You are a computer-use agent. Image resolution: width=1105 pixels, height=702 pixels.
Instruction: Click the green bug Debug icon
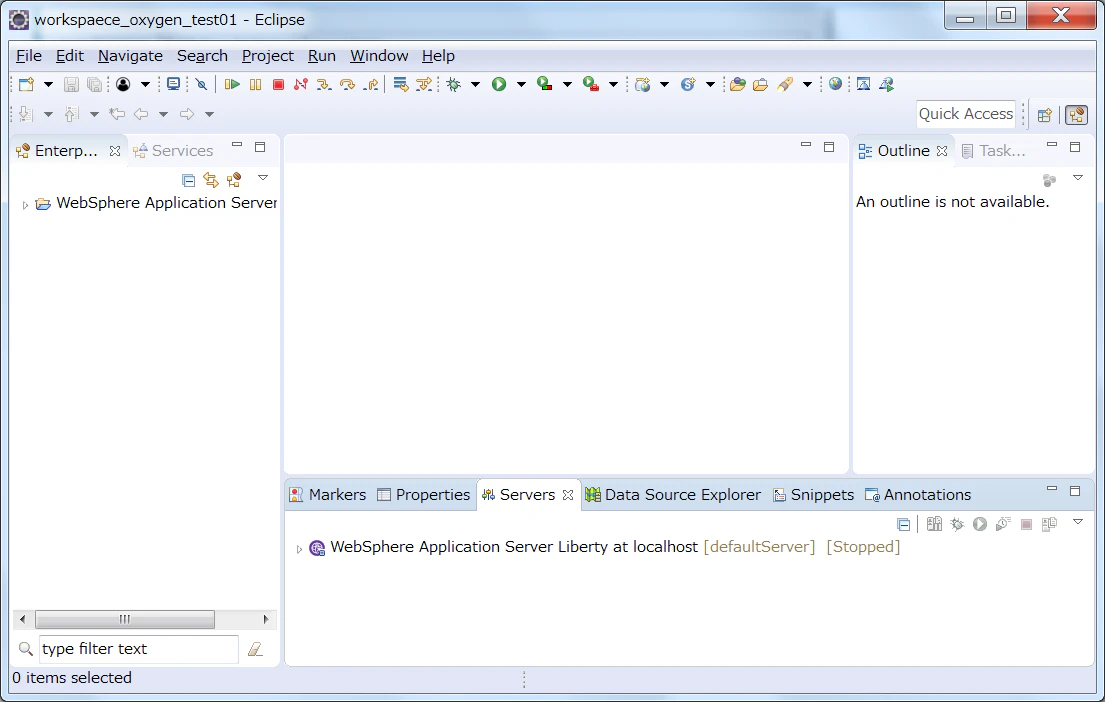pos(454,85)
